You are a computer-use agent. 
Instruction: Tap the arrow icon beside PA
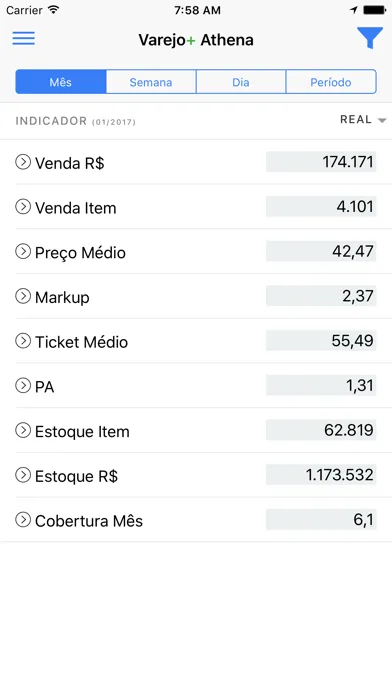pos(23,386)
